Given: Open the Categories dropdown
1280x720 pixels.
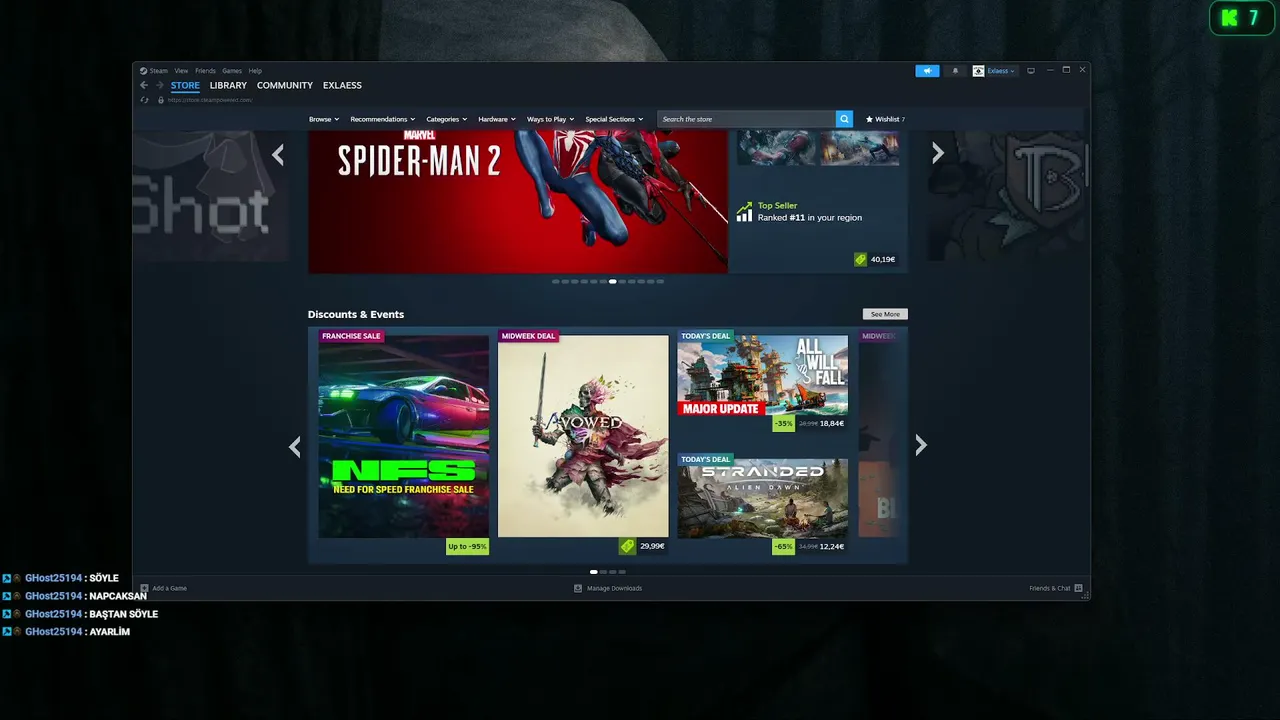Looking at the screenshot, I should (x=447, y=119).
